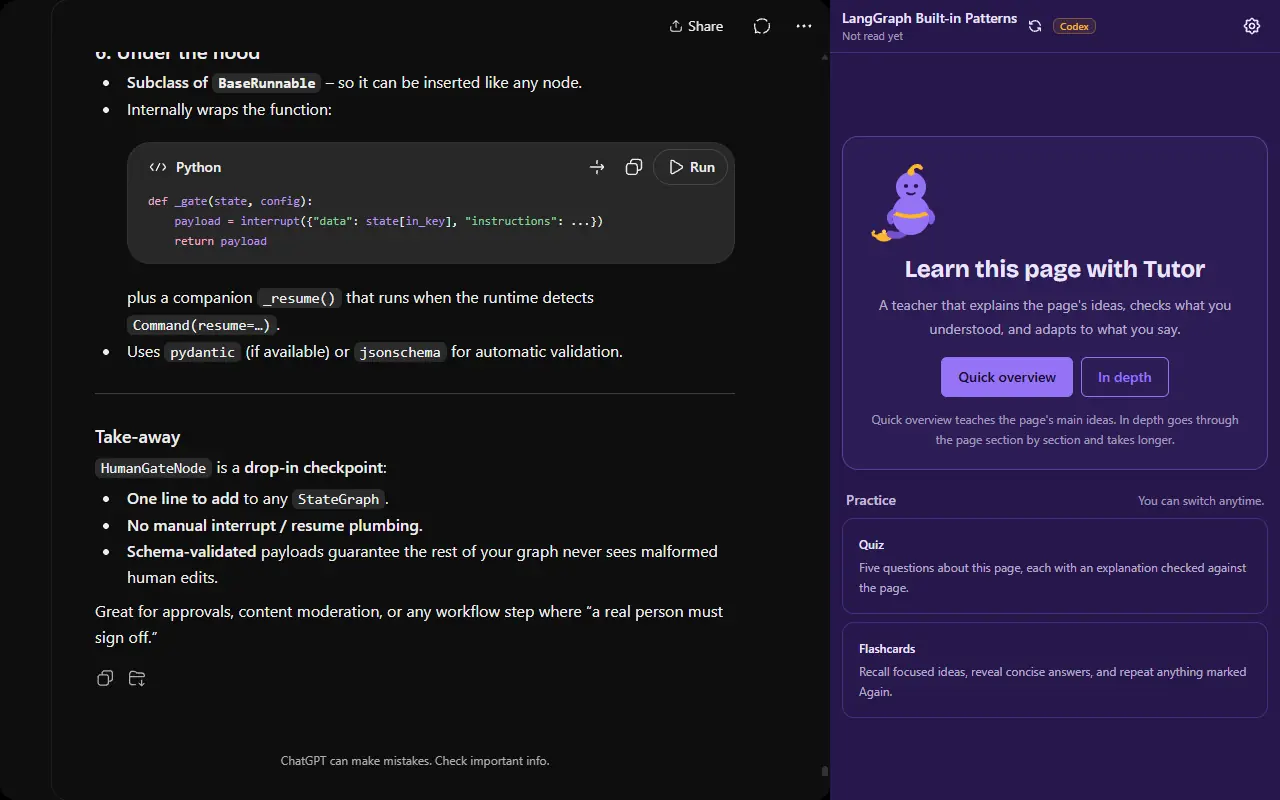This screenshot has width=1280, height=800.
Task: Click the "Learn this page with Tutor" heading
Action: point(1055,268)
